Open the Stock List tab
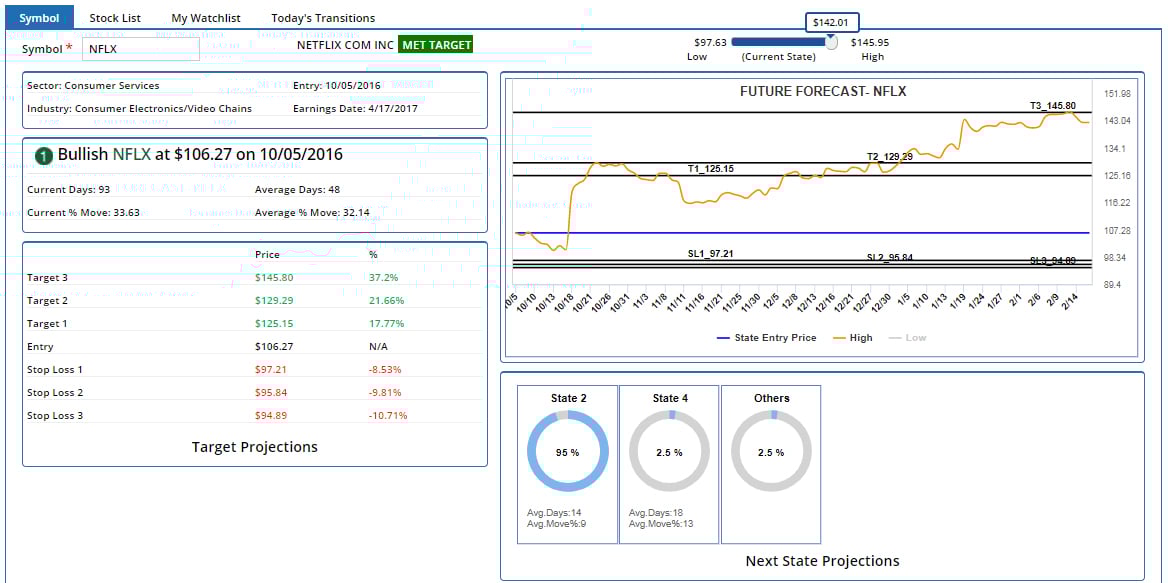The width and height of the screenshot is (1170, 583). (x=115, y=18)
